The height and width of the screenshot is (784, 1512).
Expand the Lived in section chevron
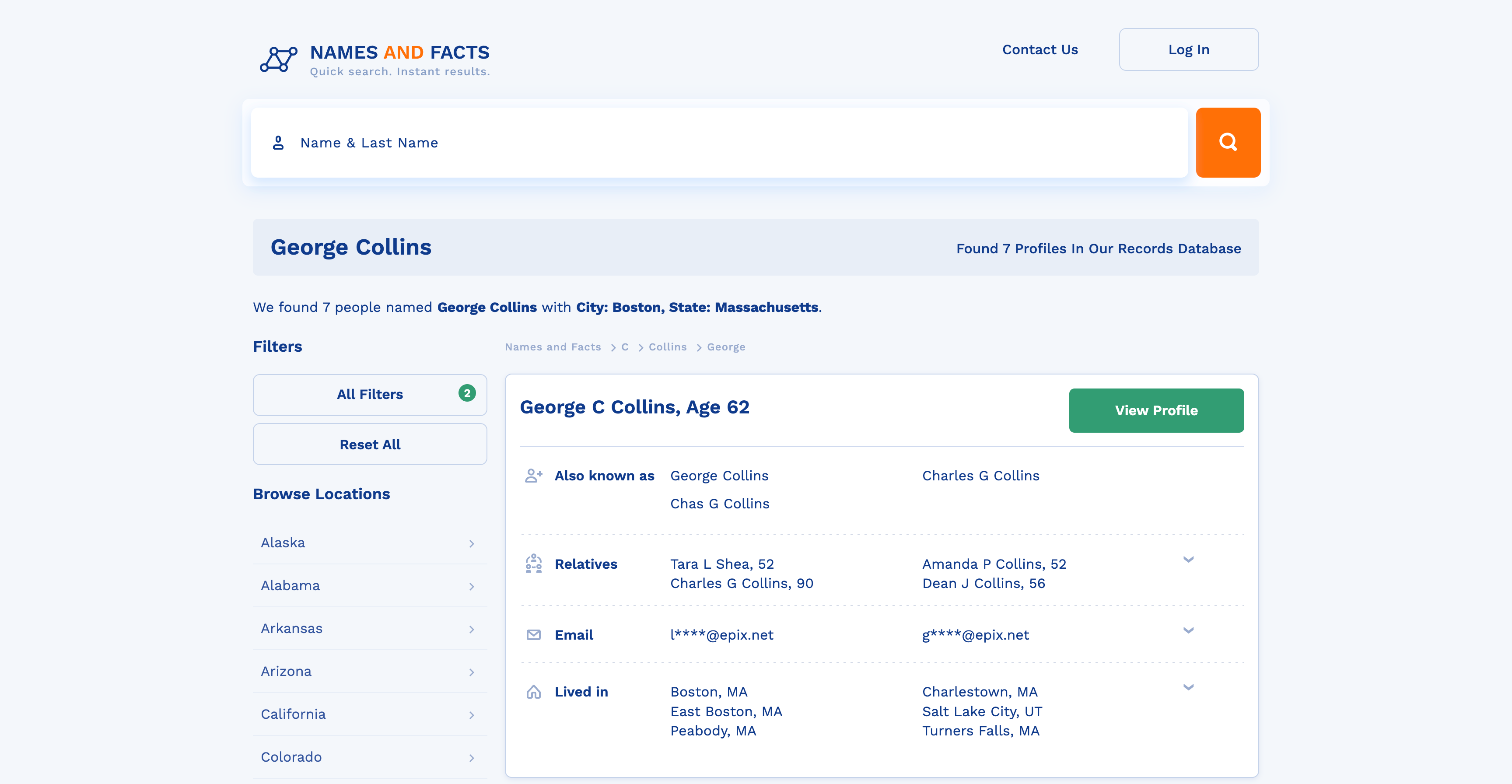tap(1189, 687)
